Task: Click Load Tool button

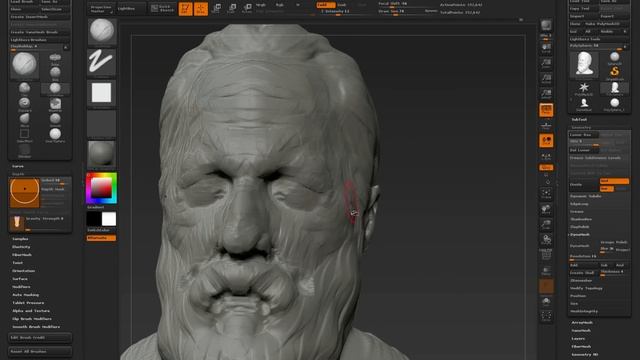Action: 583,1
